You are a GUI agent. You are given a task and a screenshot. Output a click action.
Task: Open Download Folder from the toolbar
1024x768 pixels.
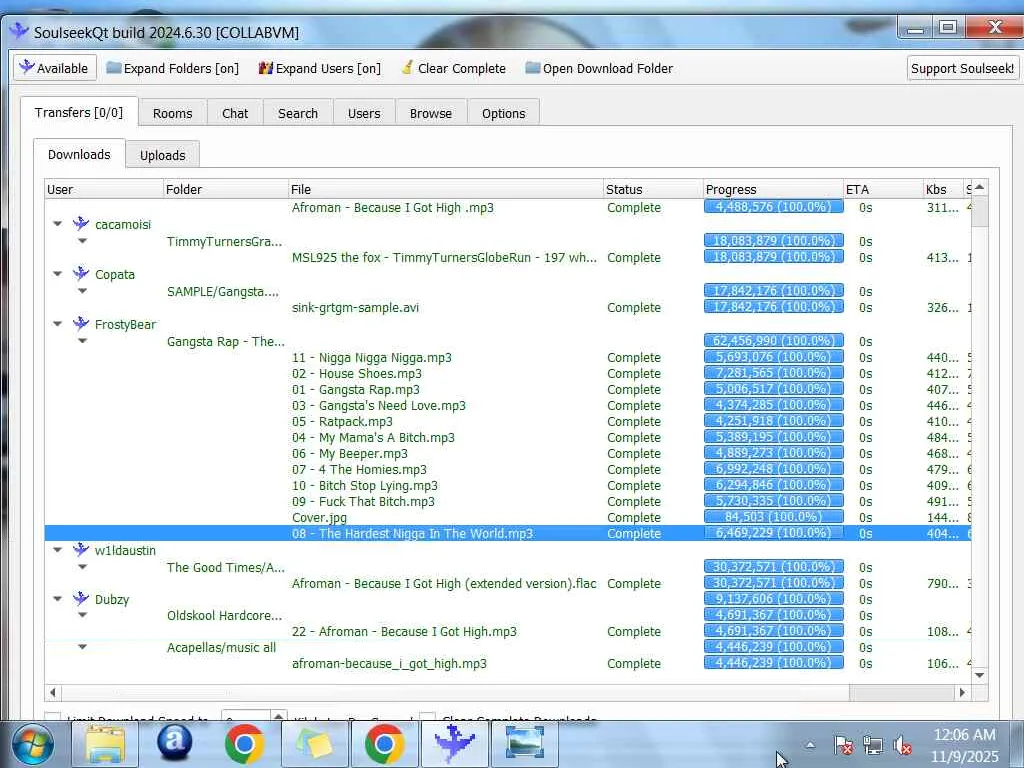tap(599, 68)
